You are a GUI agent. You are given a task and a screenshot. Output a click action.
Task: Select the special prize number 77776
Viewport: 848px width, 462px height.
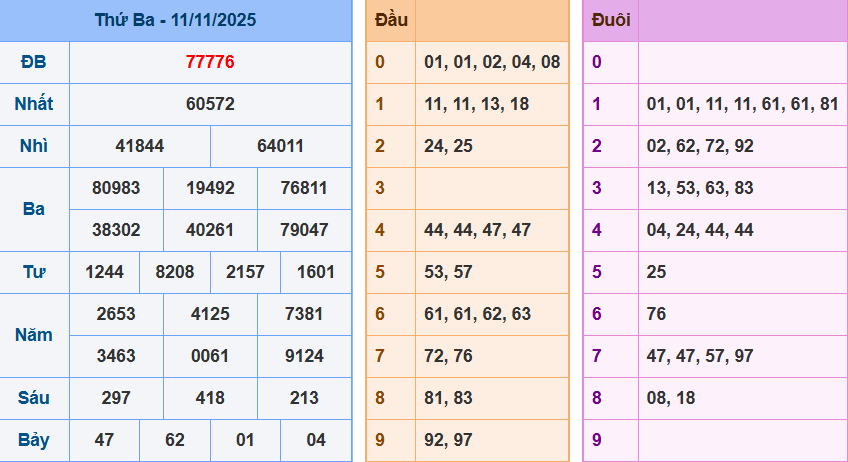pyautogui.click(x=210, y=62)
